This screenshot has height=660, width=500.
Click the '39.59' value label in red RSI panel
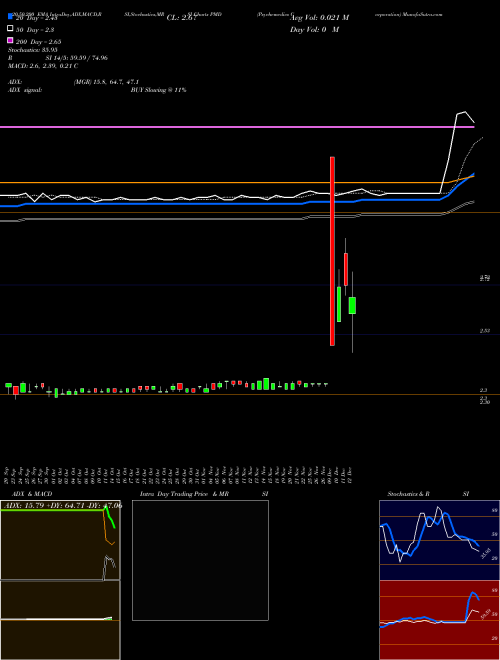point(485,614)
